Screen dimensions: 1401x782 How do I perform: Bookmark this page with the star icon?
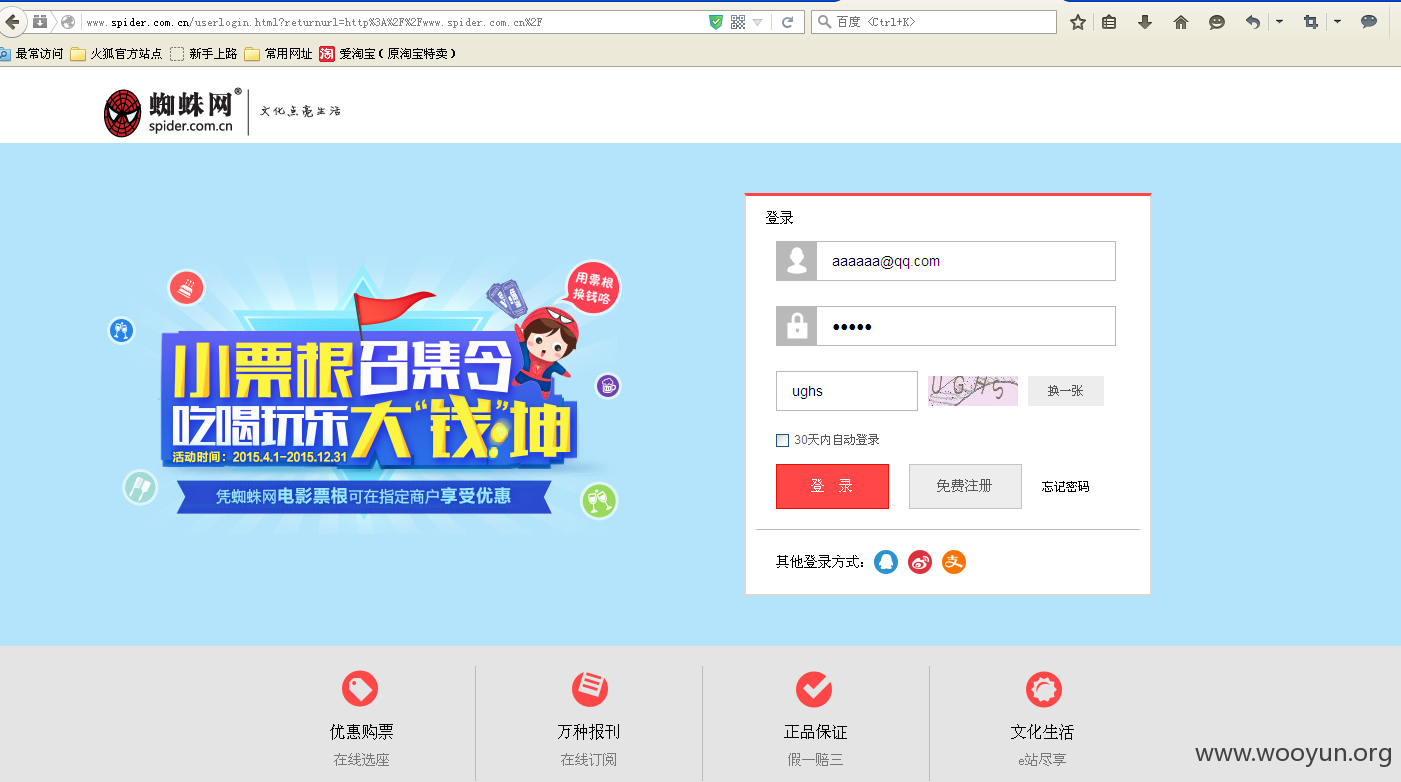point(1078,22)
